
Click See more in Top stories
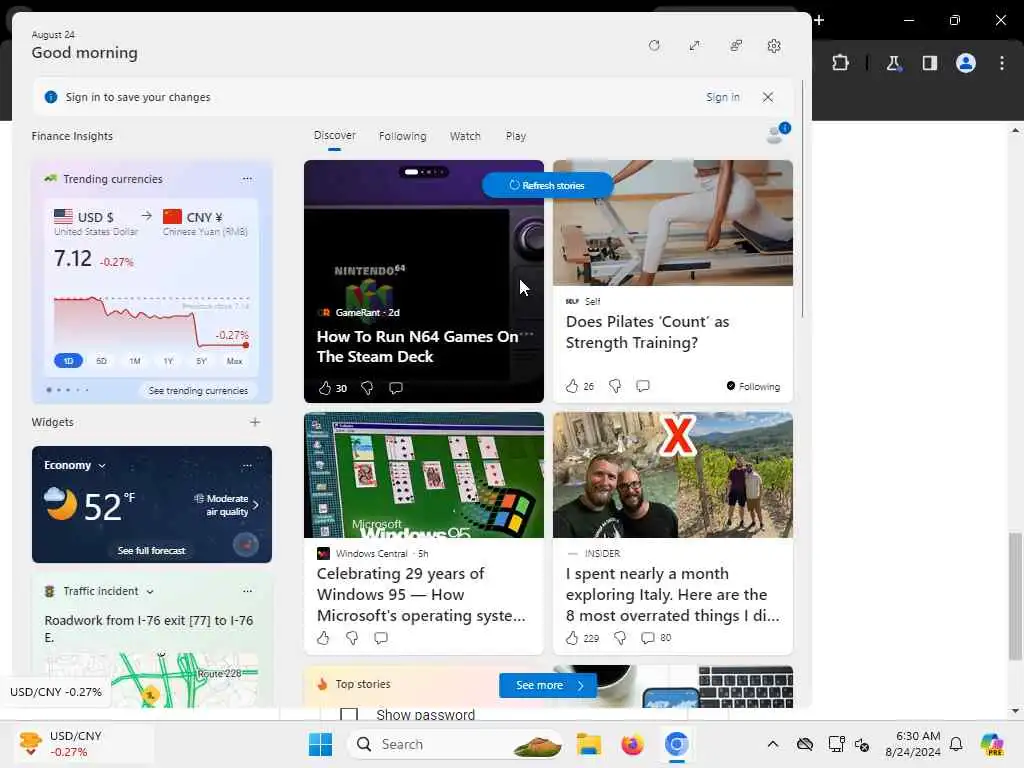548,685
